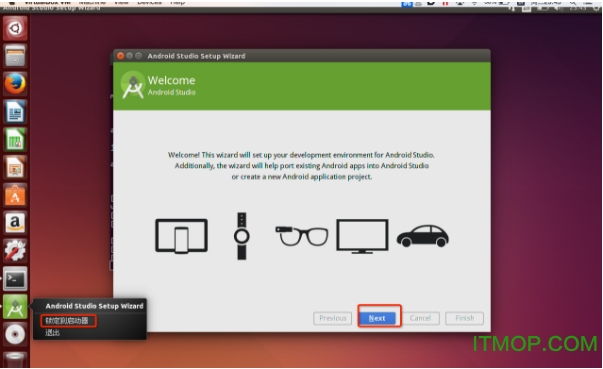Select the Android Studio Setup Wizard menu title

tap(94, 306)
